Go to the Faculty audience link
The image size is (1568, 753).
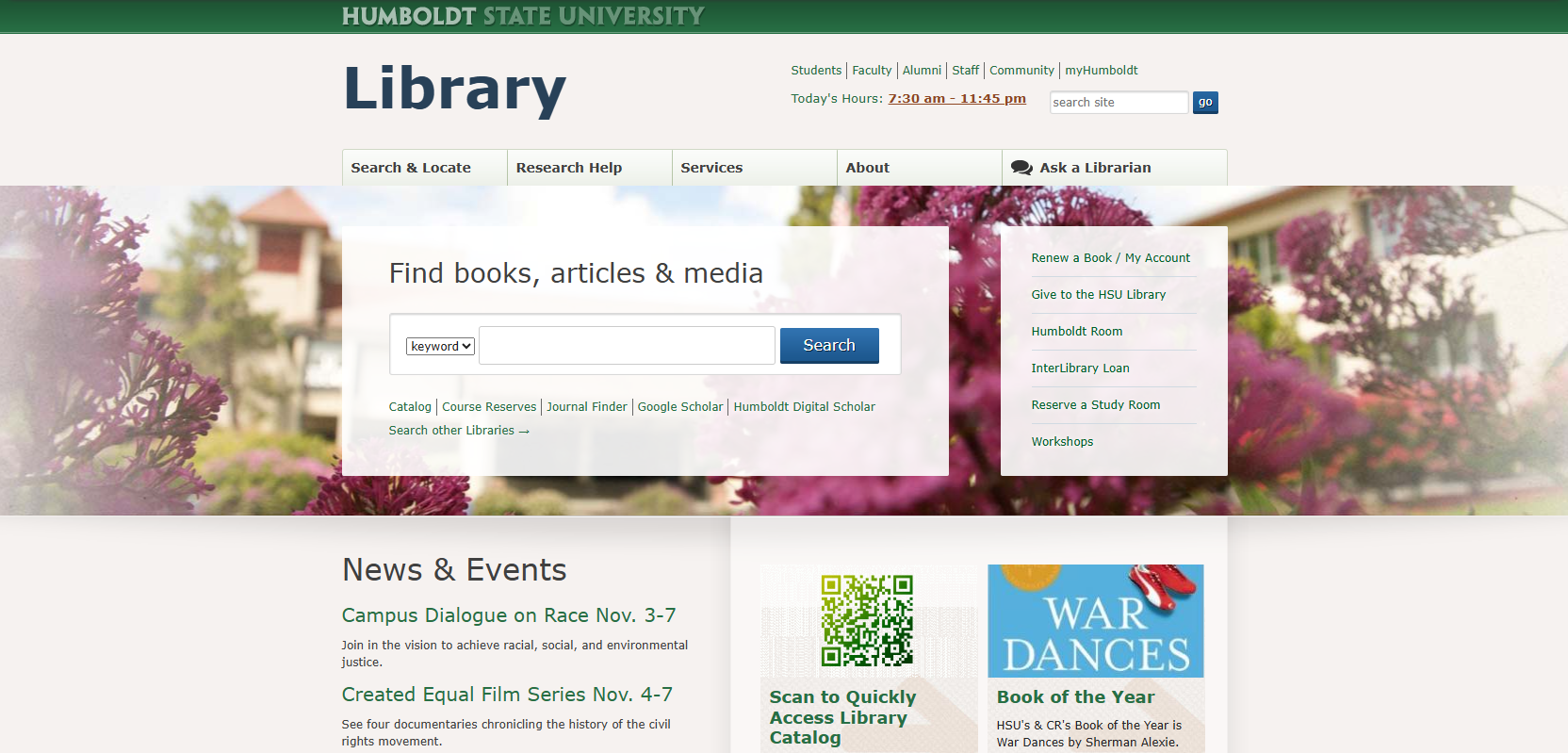coord(872,70)
